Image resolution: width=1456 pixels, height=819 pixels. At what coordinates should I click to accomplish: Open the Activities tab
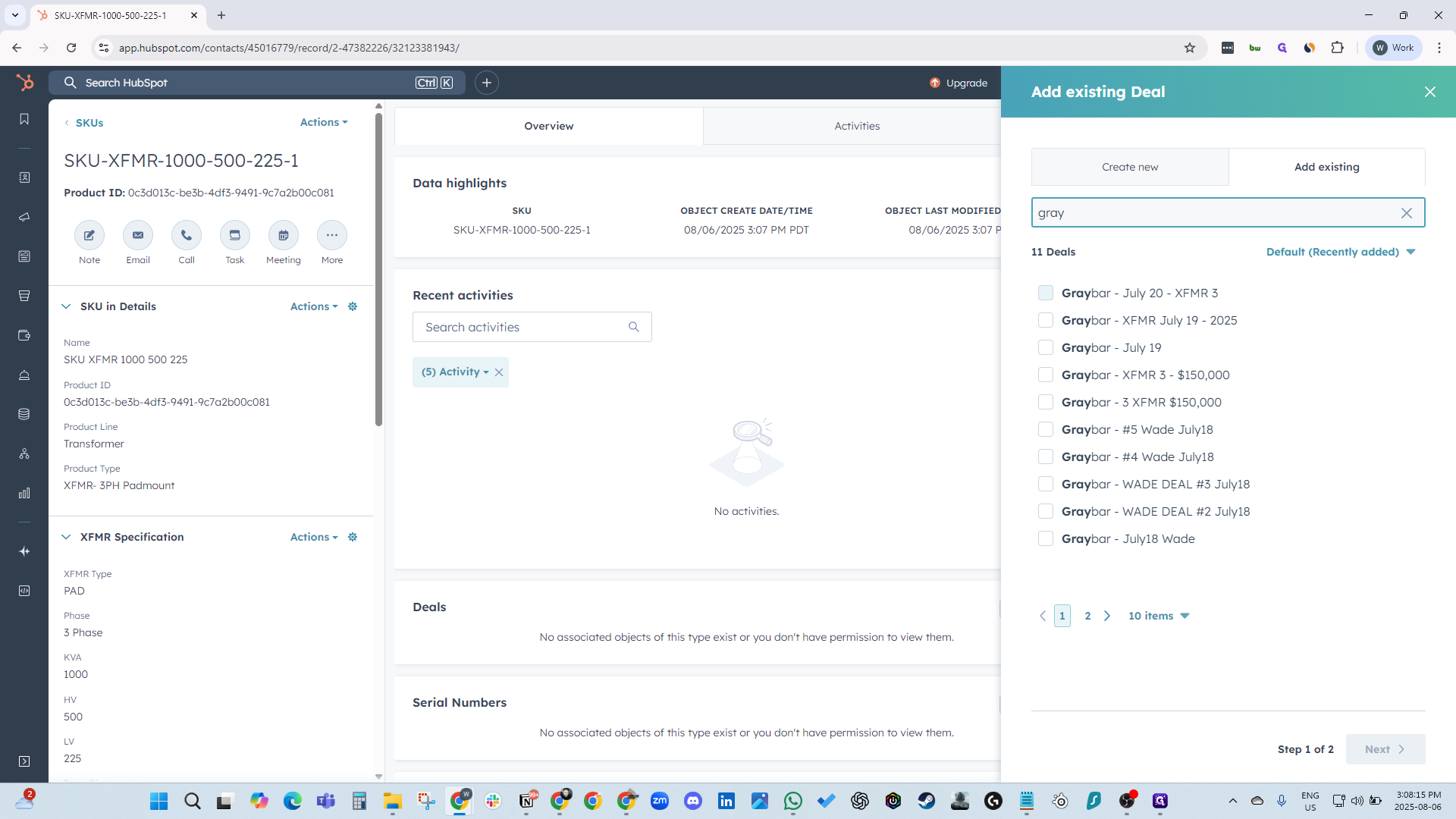coord(857,126)
